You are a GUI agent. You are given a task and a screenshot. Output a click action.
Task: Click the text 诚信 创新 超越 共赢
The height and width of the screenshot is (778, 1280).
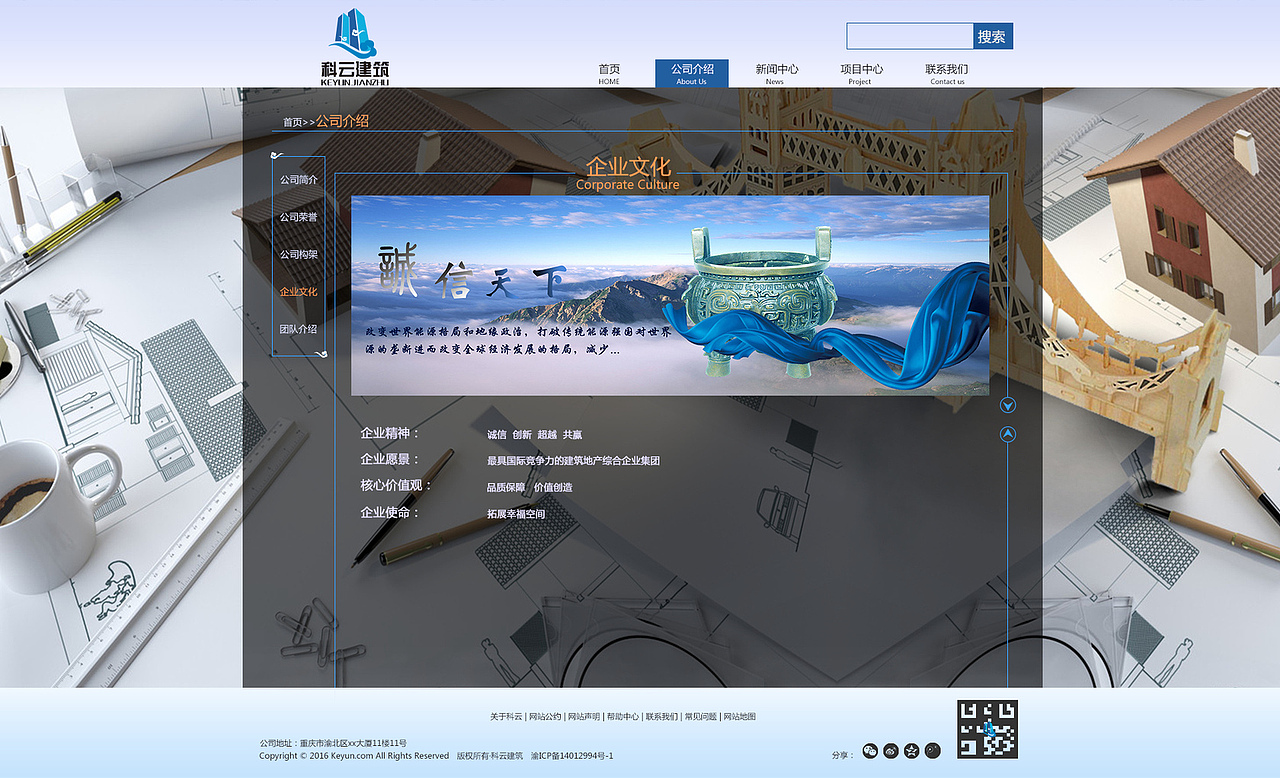534,435
